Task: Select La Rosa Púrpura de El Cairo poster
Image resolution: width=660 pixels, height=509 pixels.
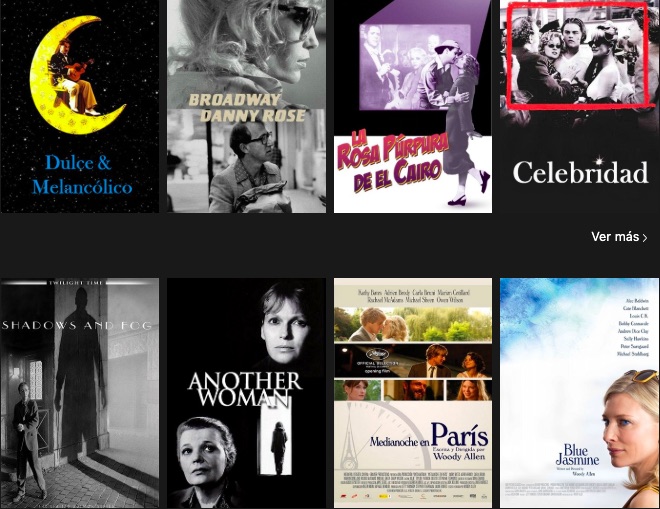Action: point(413,106)
